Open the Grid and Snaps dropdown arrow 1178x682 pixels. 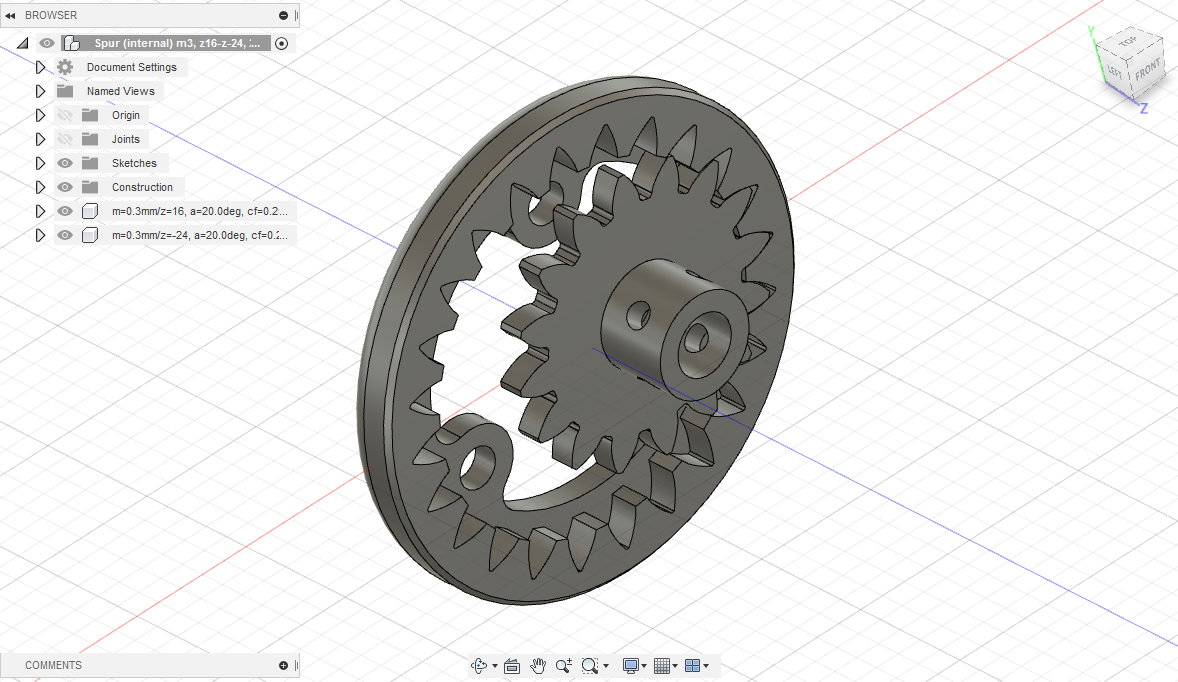[675, 666]
